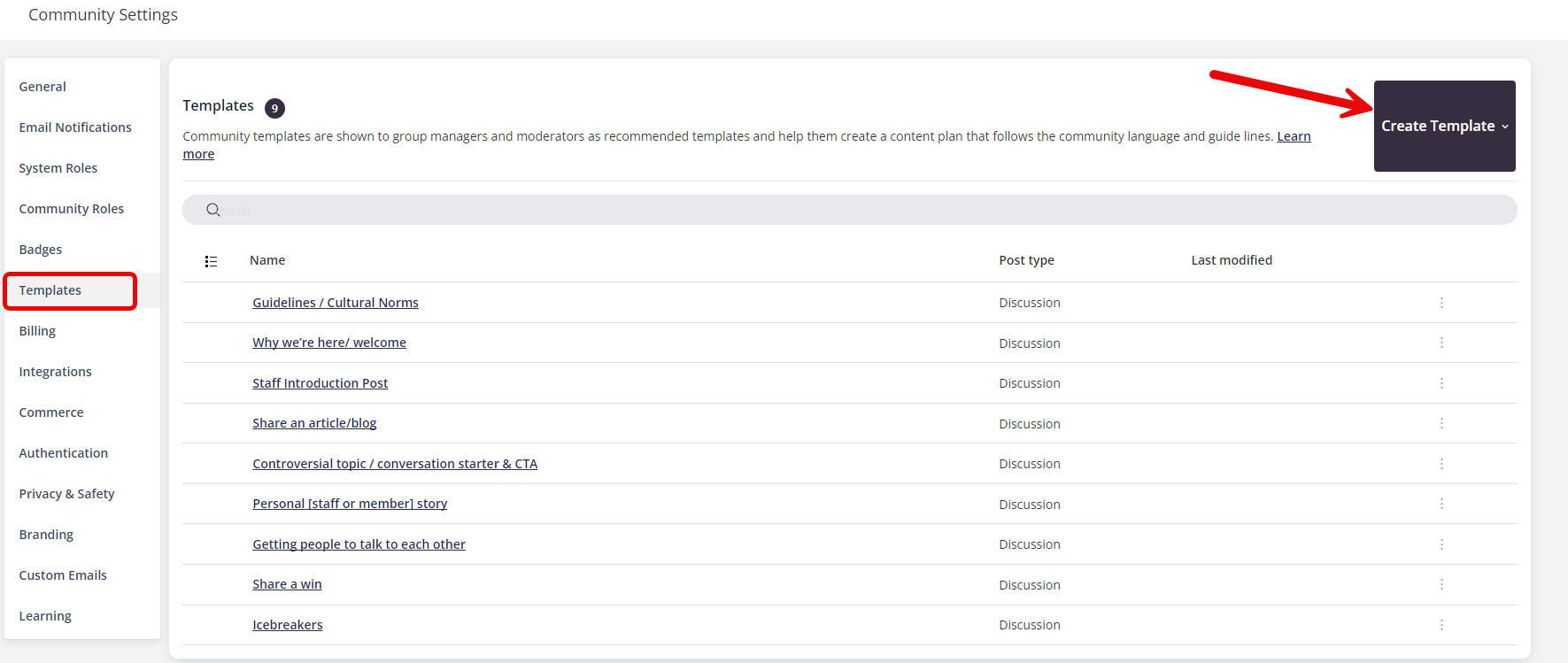This screenshot has width=1568, height=663.
Task: Open options menu for Staff Introduction Post row
Action: pyautogui.click(x=1441, y=383)
